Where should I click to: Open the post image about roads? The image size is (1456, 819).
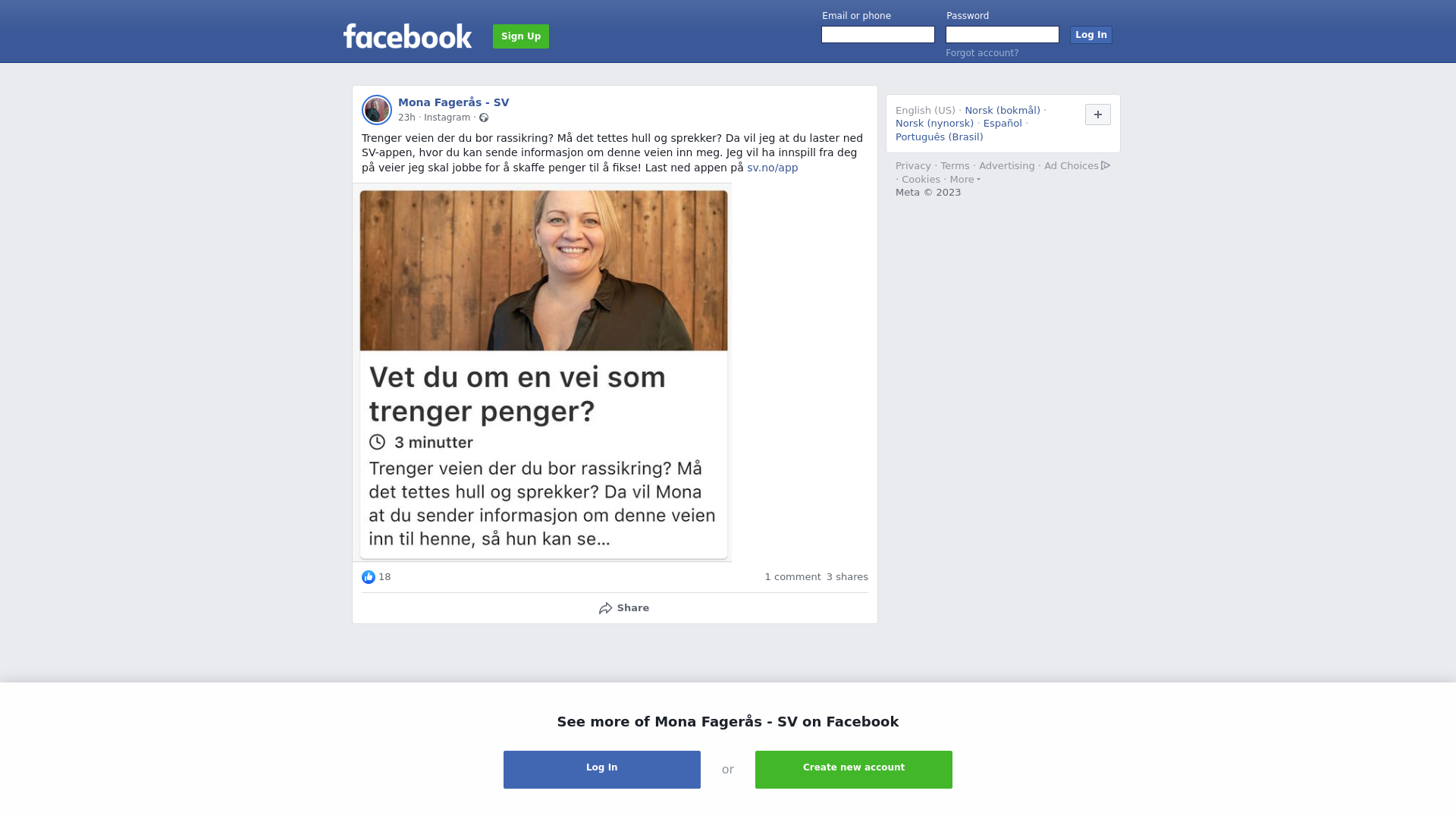click(x=543, y=373)
